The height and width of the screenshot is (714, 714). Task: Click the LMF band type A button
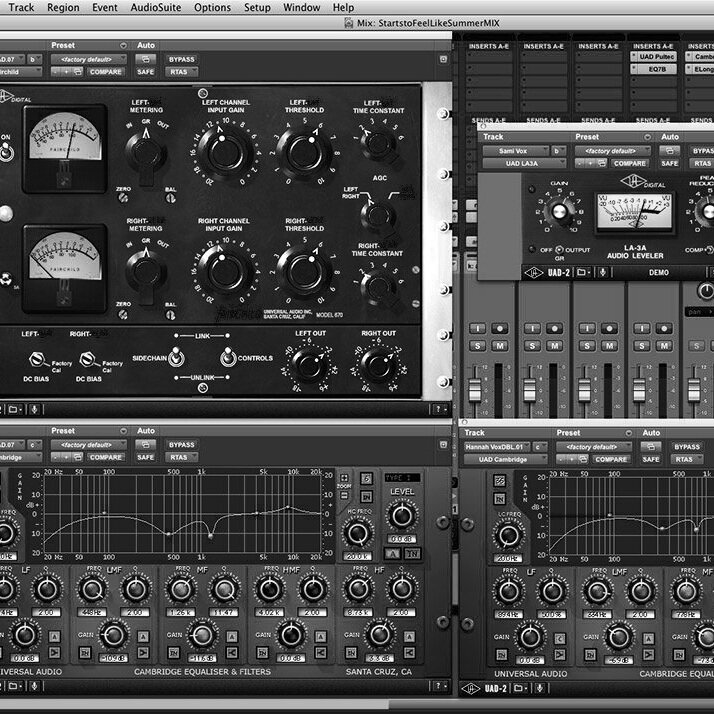tap(143, 636)
